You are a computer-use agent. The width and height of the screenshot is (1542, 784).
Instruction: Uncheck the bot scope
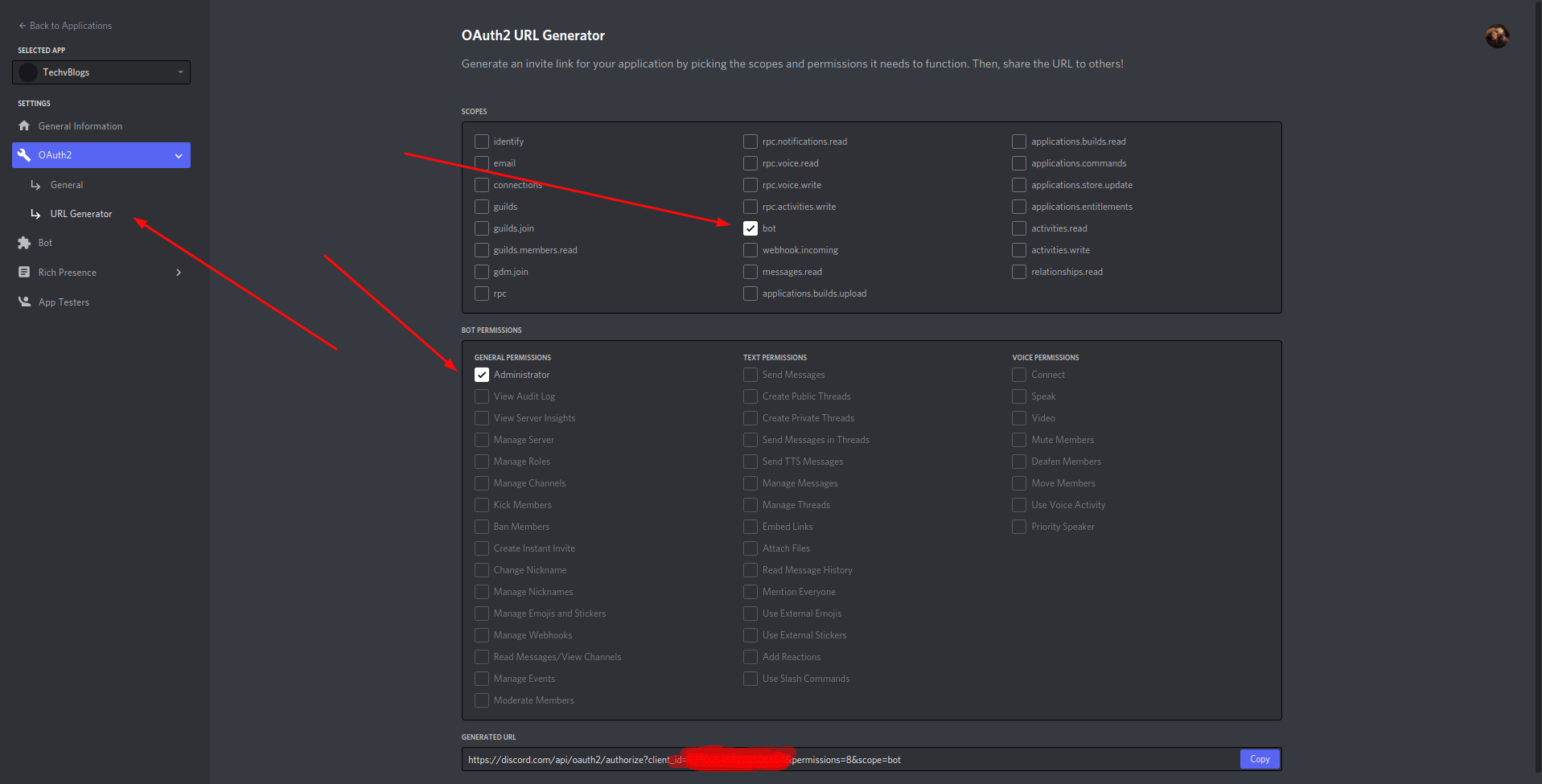[x=749, y=228]
